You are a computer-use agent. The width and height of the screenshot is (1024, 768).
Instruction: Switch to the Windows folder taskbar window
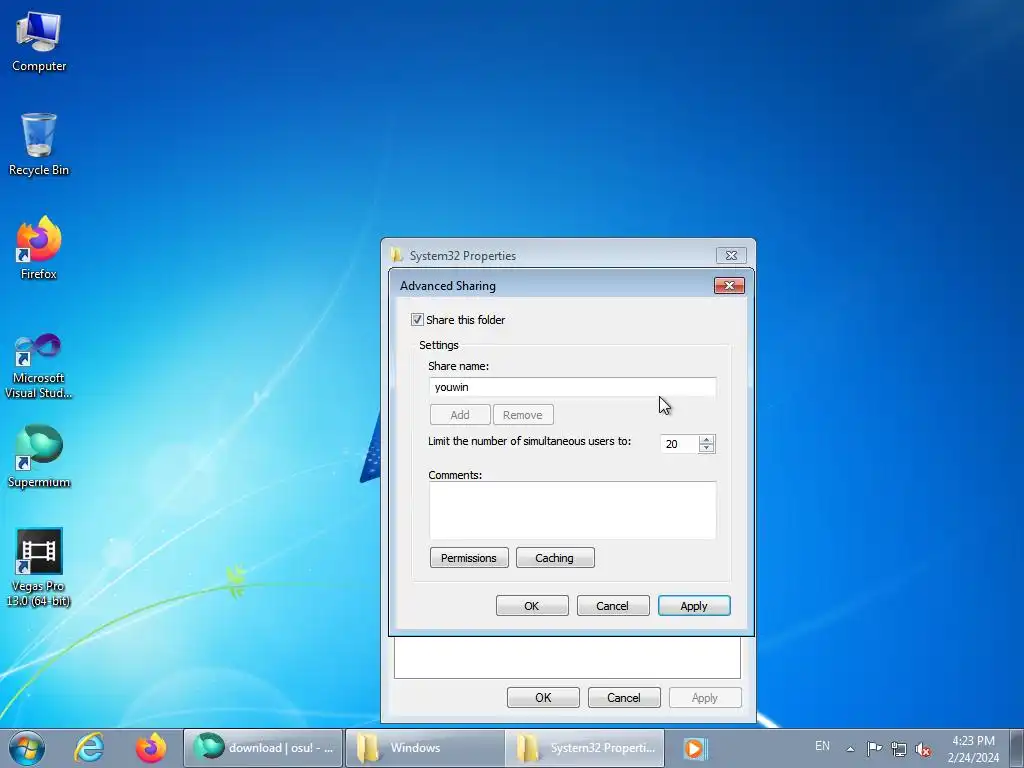424,748
